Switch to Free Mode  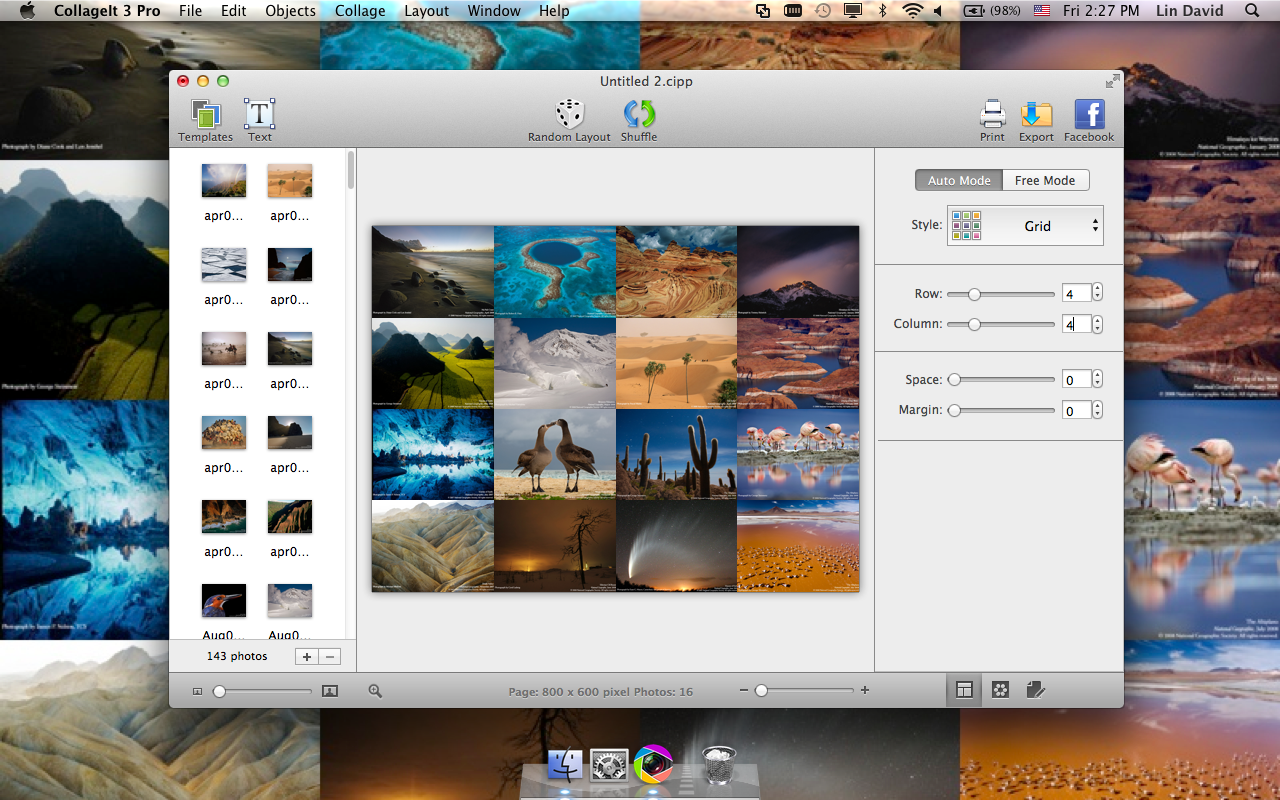pos(1045,180)
